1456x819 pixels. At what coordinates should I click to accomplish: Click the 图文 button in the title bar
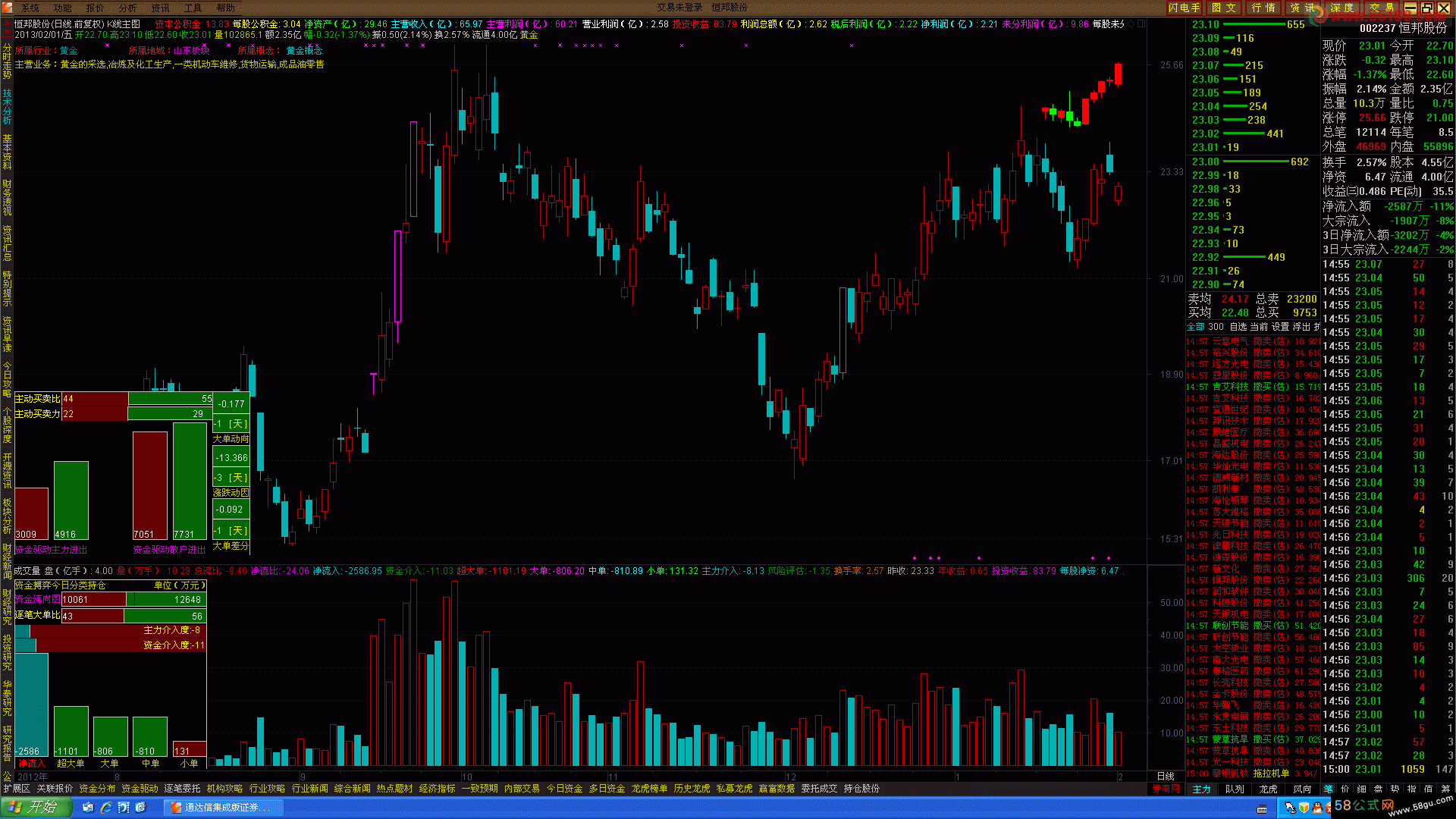click(1223, 8)
